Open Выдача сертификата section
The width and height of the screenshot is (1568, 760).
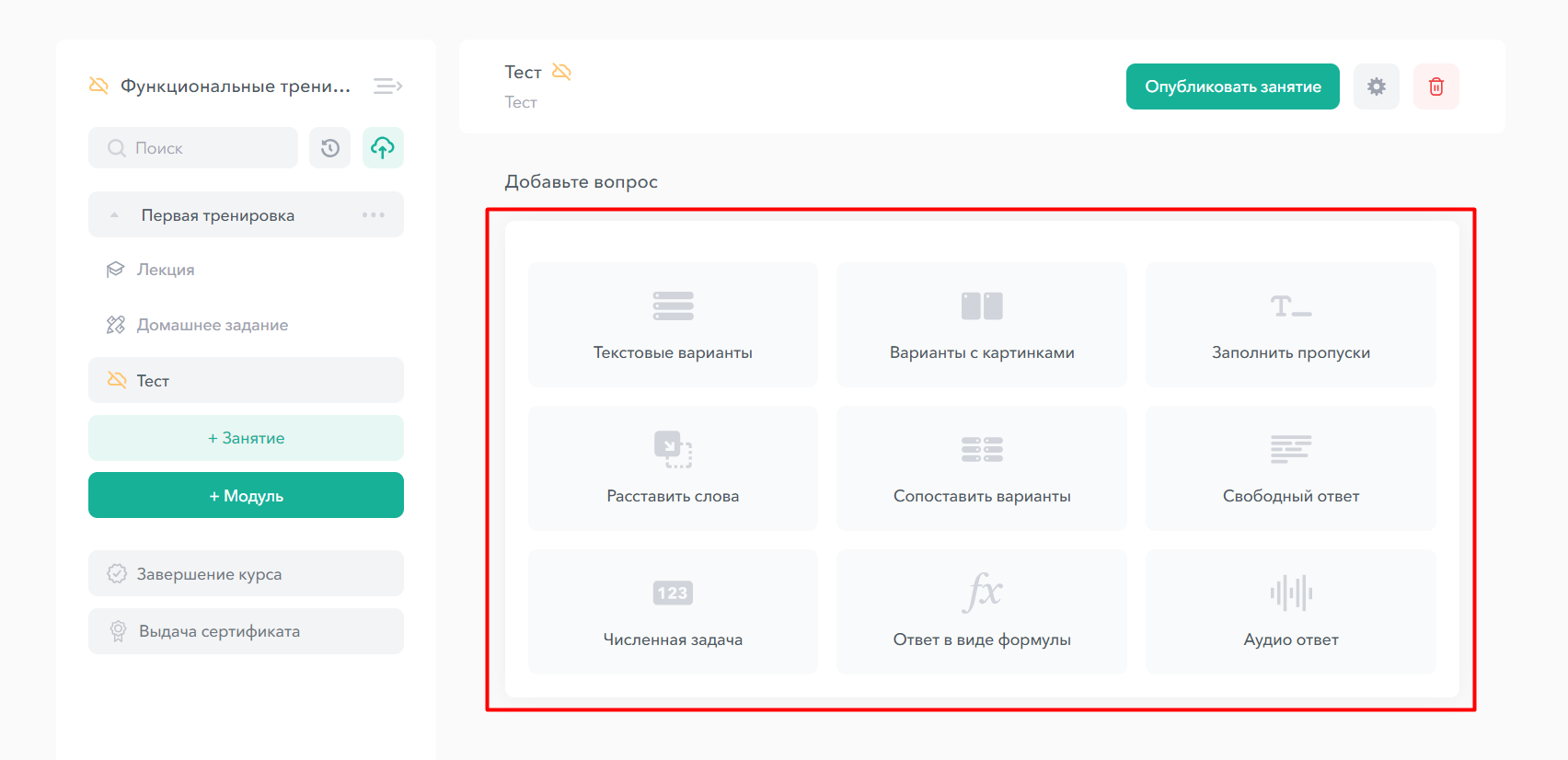246,631
